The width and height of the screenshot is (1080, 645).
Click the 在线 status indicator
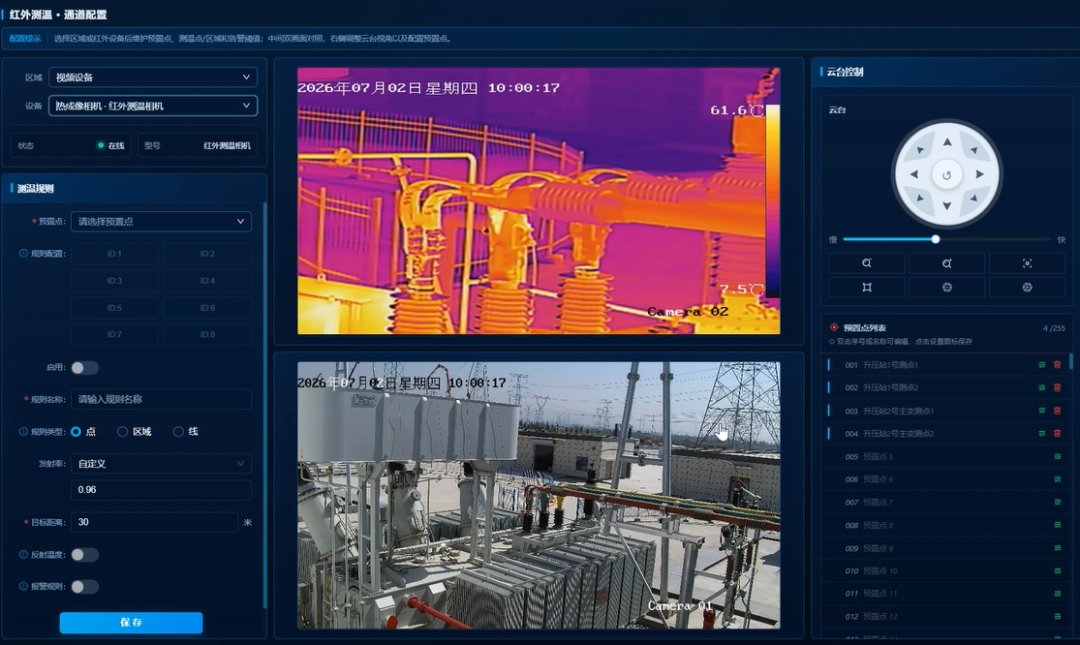(111, 145)
